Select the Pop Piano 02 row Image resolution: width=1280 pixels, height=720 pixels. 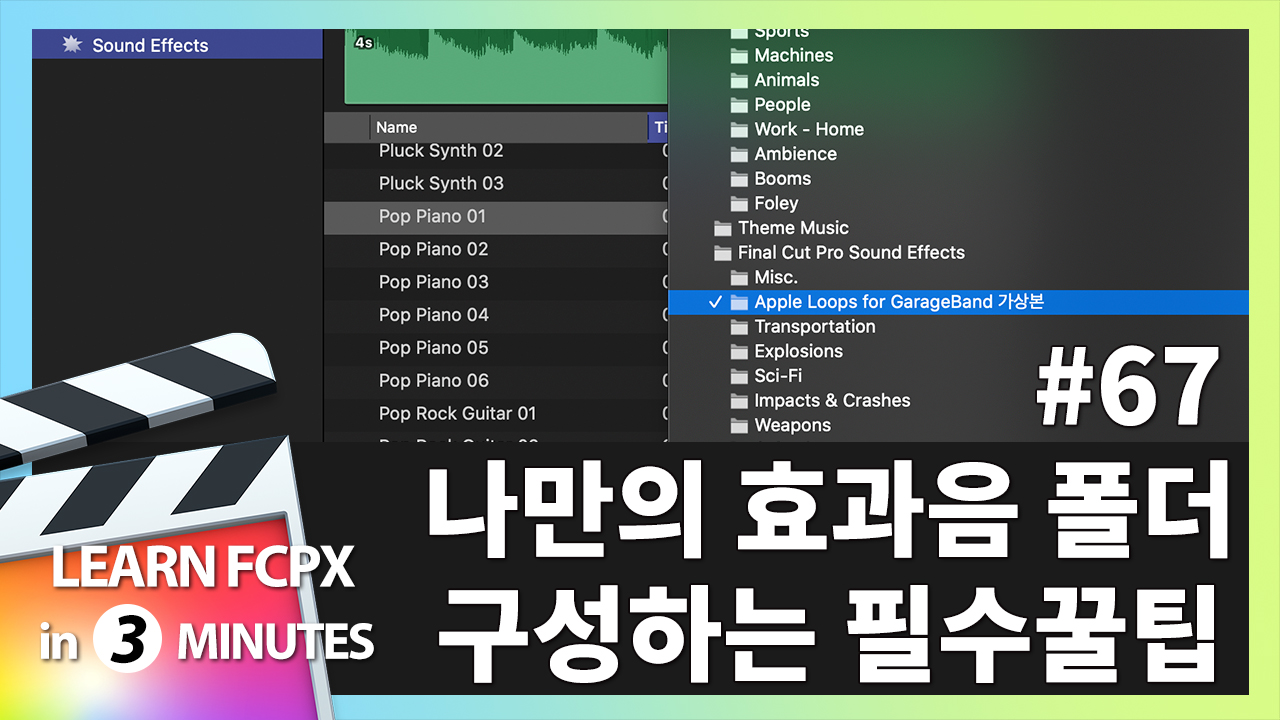(496, 250)
